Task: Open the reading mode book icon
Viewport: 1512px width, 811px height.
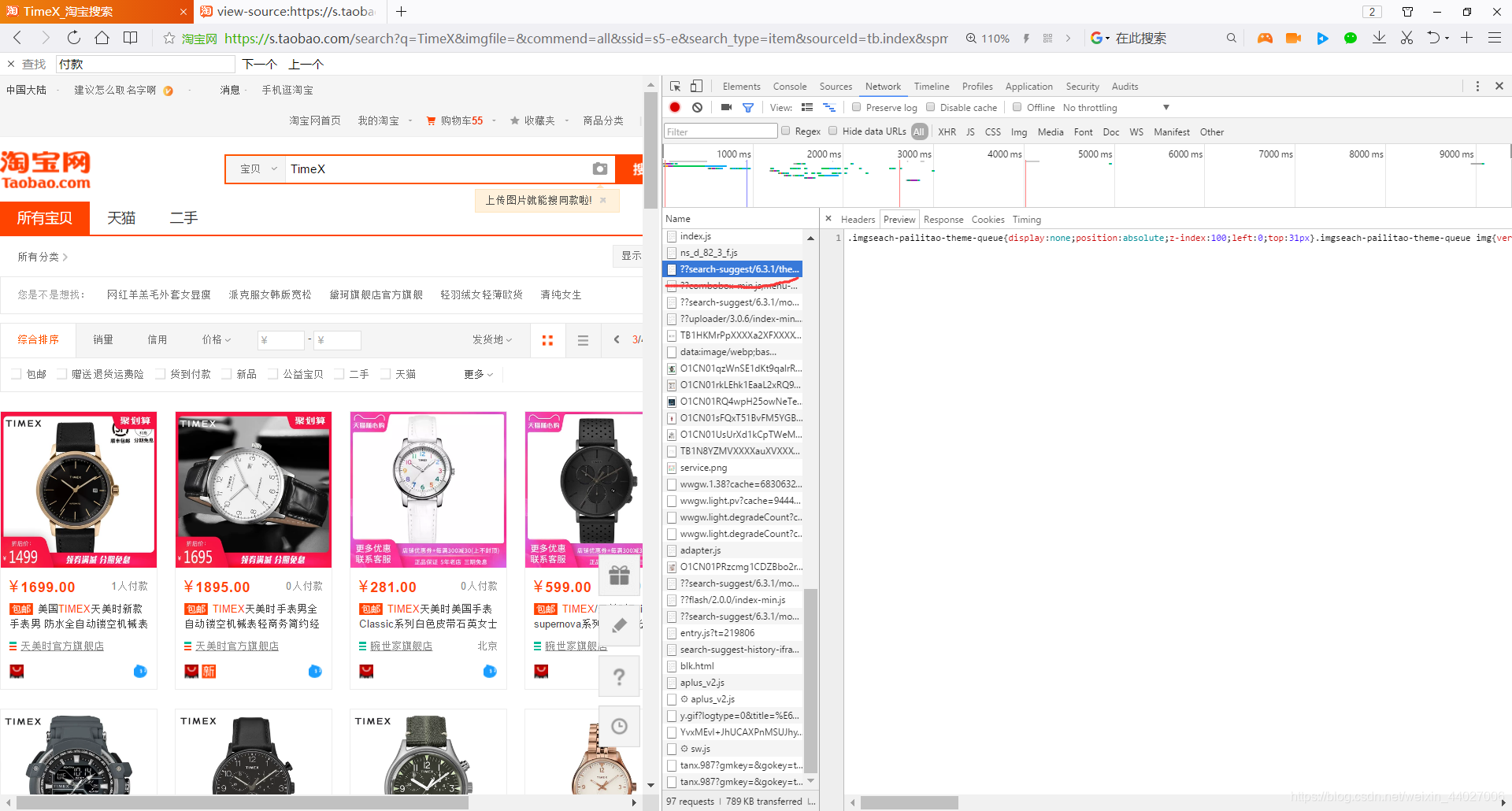Action: click(130, 37)
